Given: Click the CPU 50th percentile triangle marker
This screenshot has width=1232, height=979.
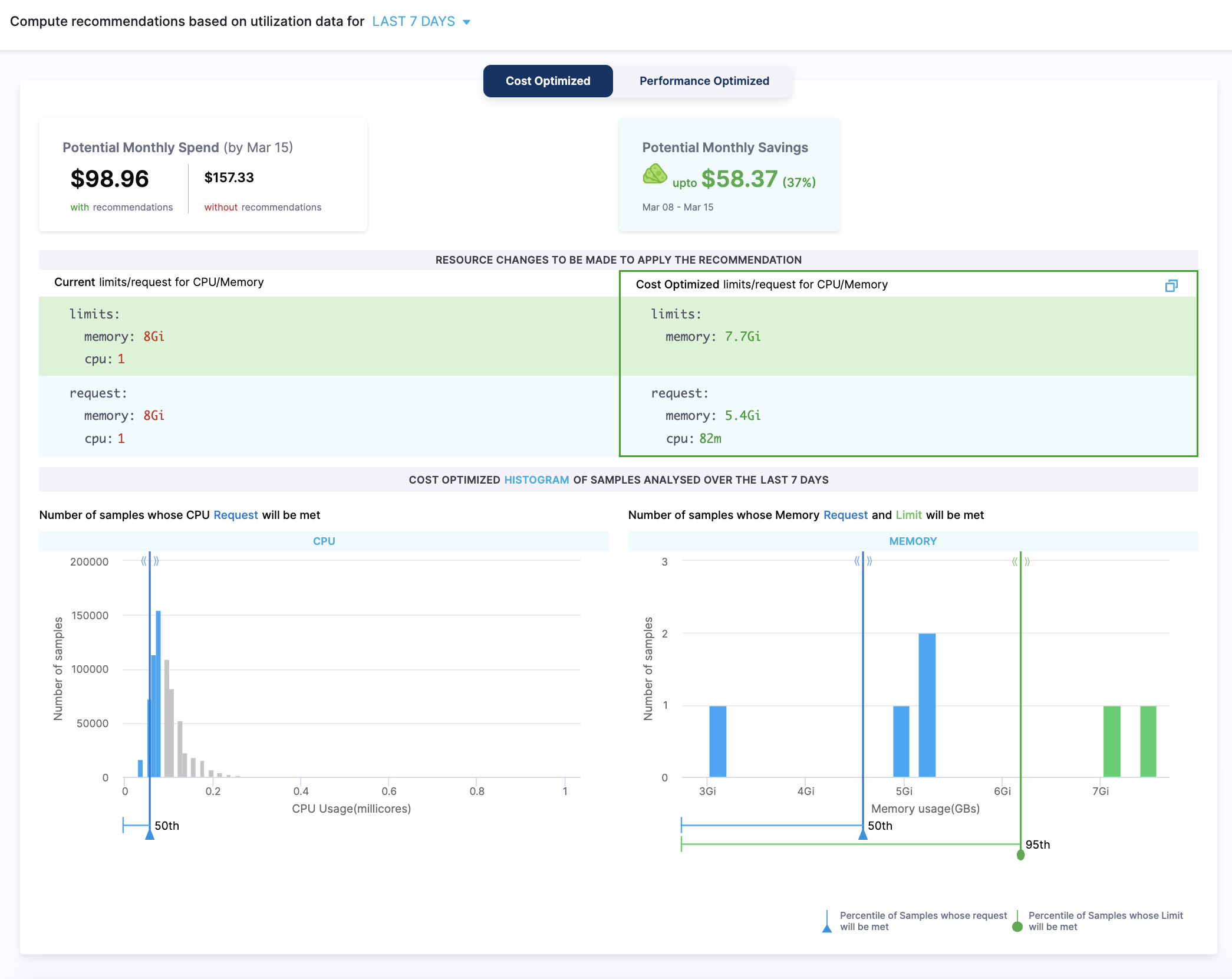Looking at the screenshot, I should (x=150, y=834).
